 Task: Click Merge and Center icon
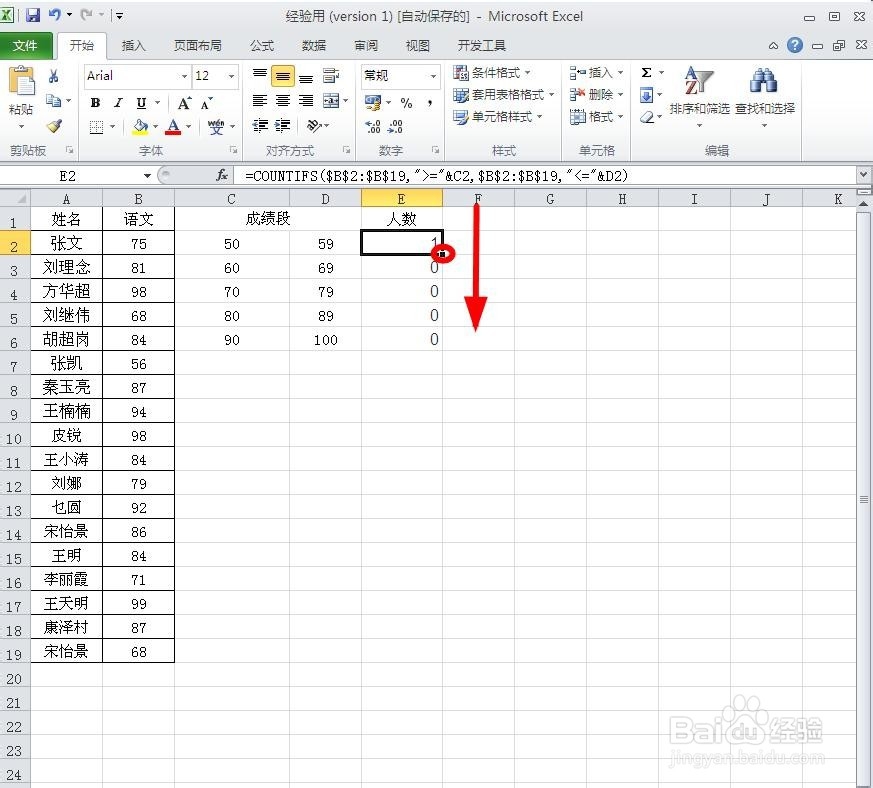point(331,101)
